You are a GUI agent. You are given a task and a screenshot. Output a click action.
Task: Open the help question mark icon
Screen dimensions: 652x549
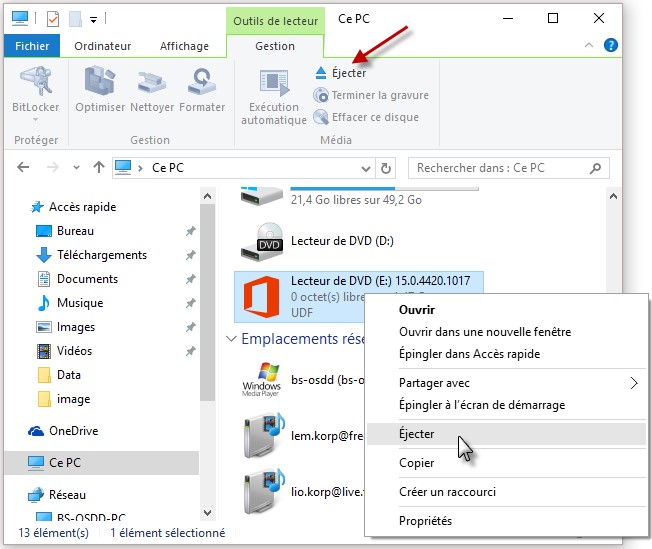[x=611, y=45]
